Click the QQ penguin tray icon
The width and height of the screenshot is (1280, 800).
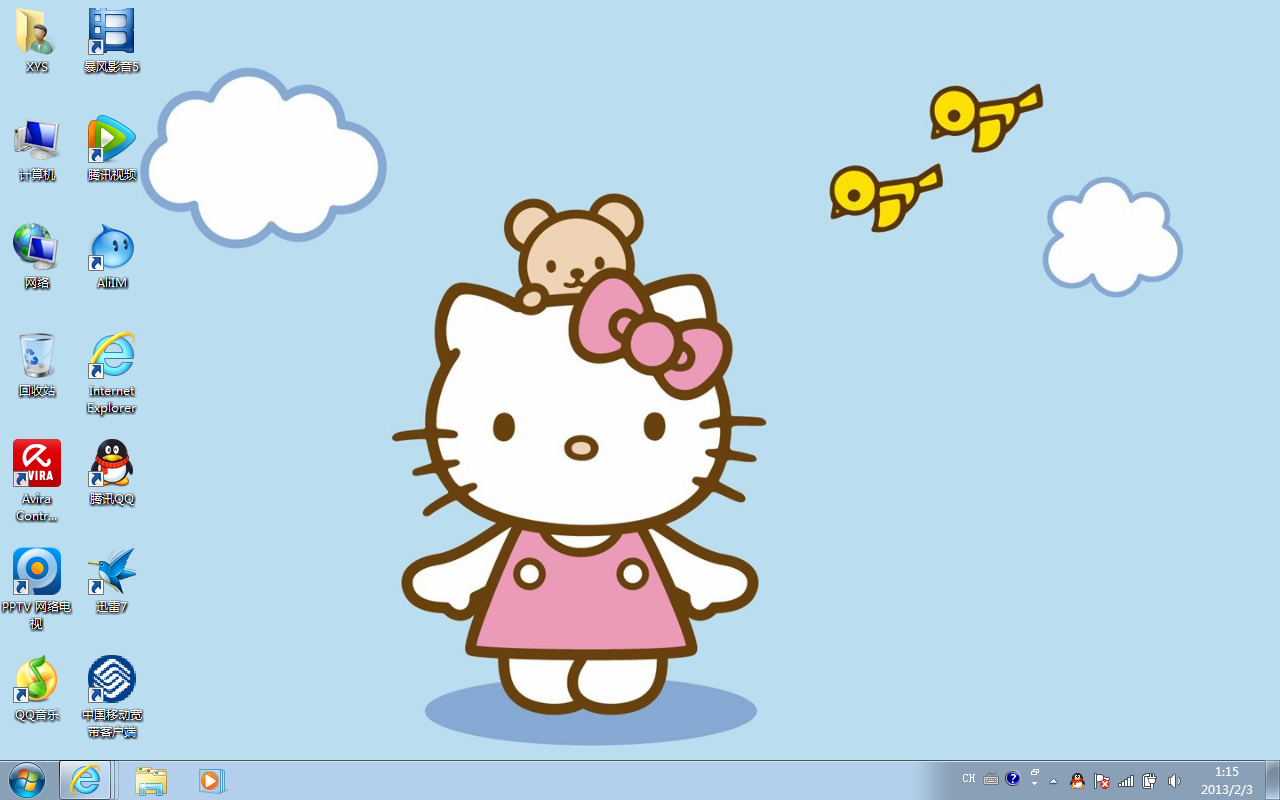click(1077, 780)
